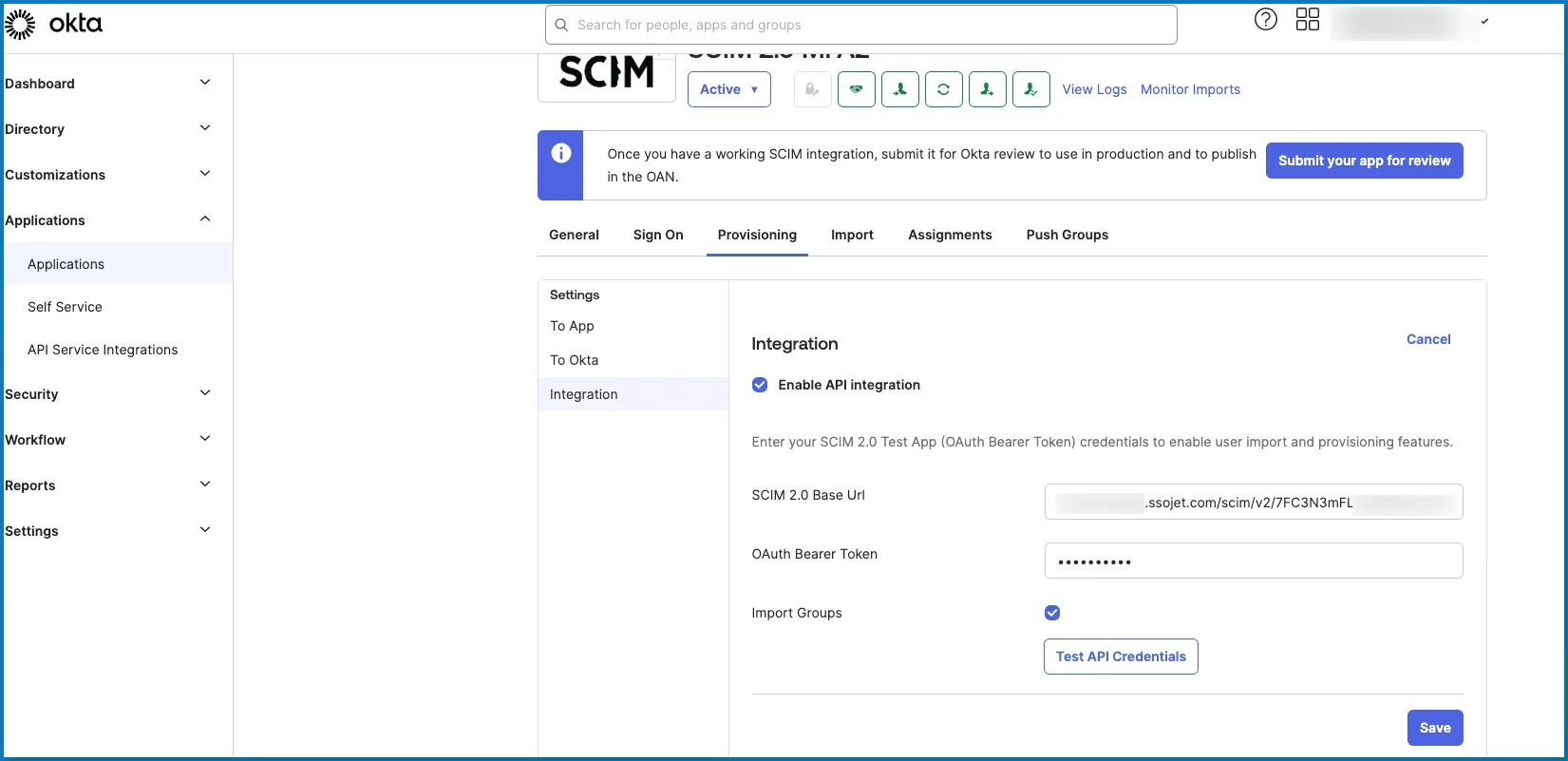The width and height of the screenshot is (1568, 761).
Task: Click the user with plus icon
Action: tap(987, 89)
